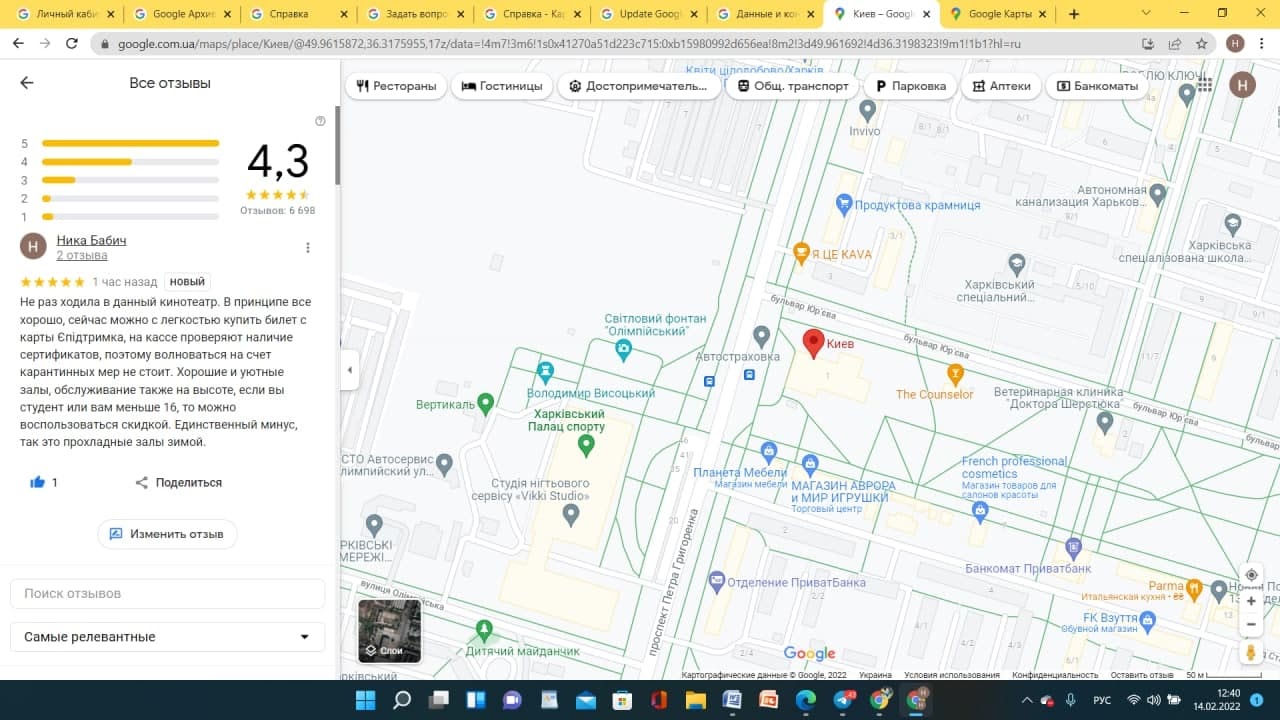
Task: Focus the Поиск отзывов search field
Action: (x=167, y=593)
